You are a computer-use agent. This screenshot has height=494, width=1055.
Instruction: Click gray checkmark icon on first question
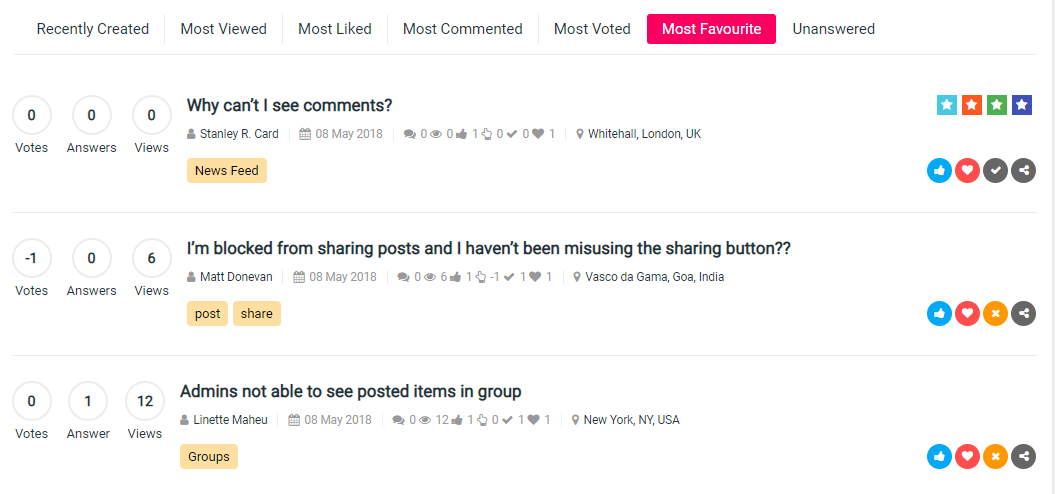(x=995, y=171)
